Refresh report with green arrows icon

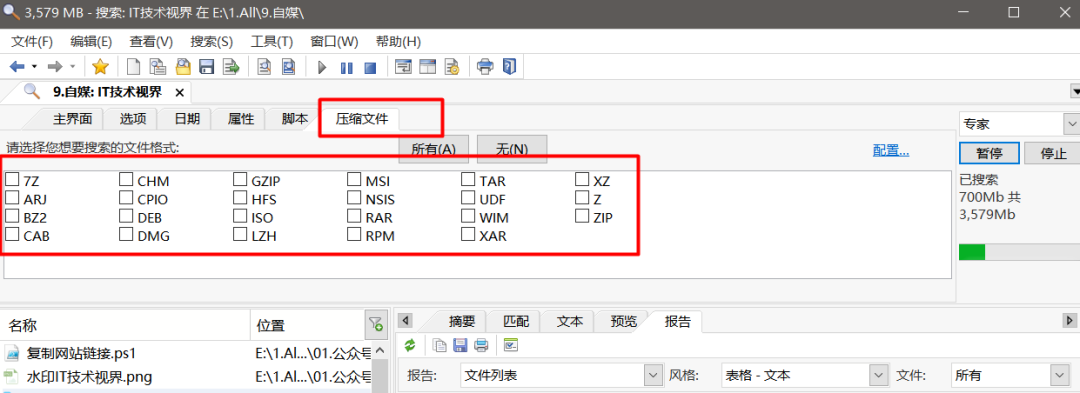pyautogui.click(x=411, y=345)
